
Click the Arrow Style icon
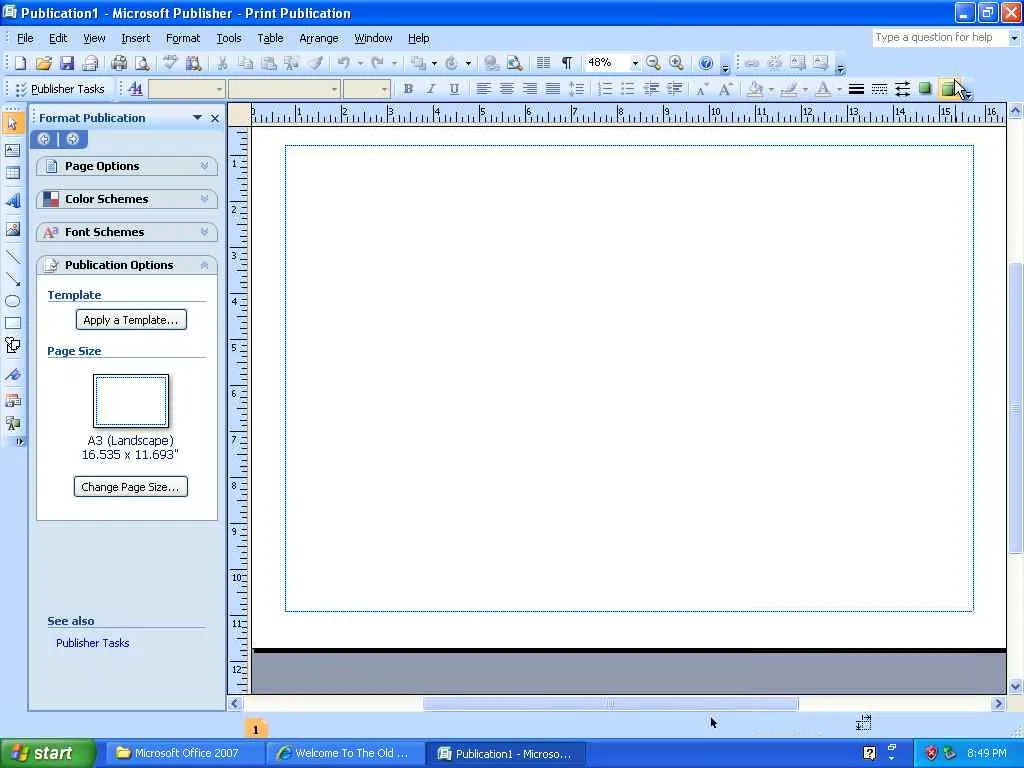coord(903,89)
